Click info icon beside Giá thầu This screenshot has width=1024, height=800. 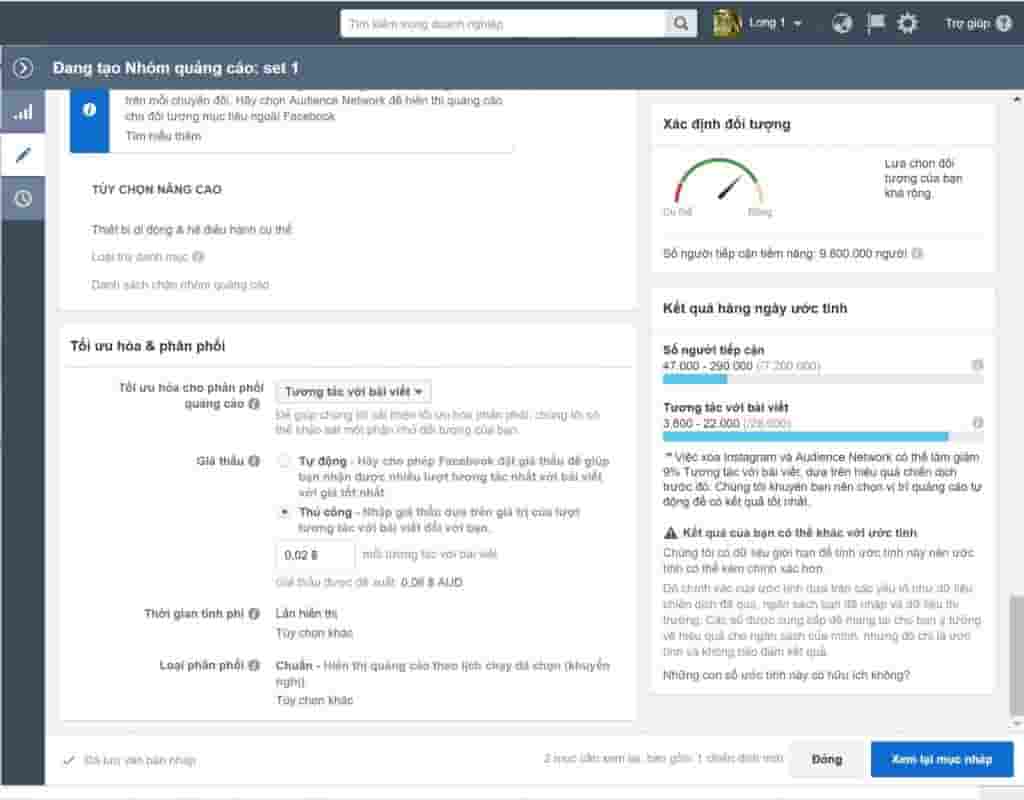[254, 461]
